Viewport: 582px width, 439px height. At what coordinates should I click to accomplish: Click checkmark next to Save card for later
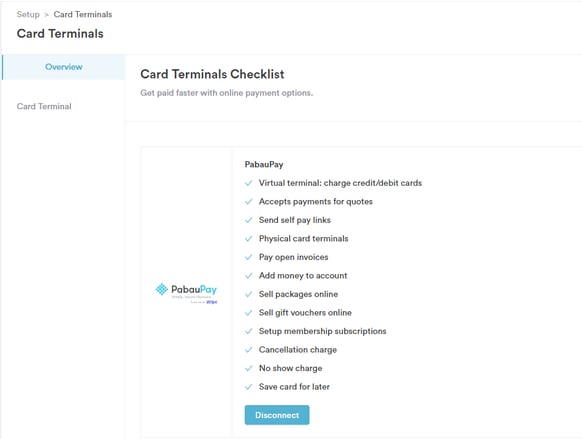249,387
